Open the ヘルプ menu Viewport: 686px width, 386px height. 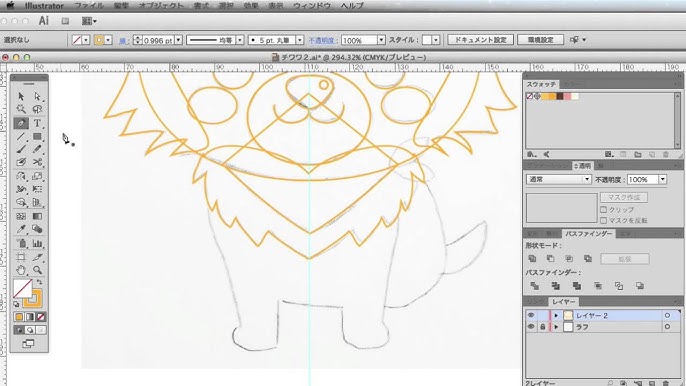point(352,6)
